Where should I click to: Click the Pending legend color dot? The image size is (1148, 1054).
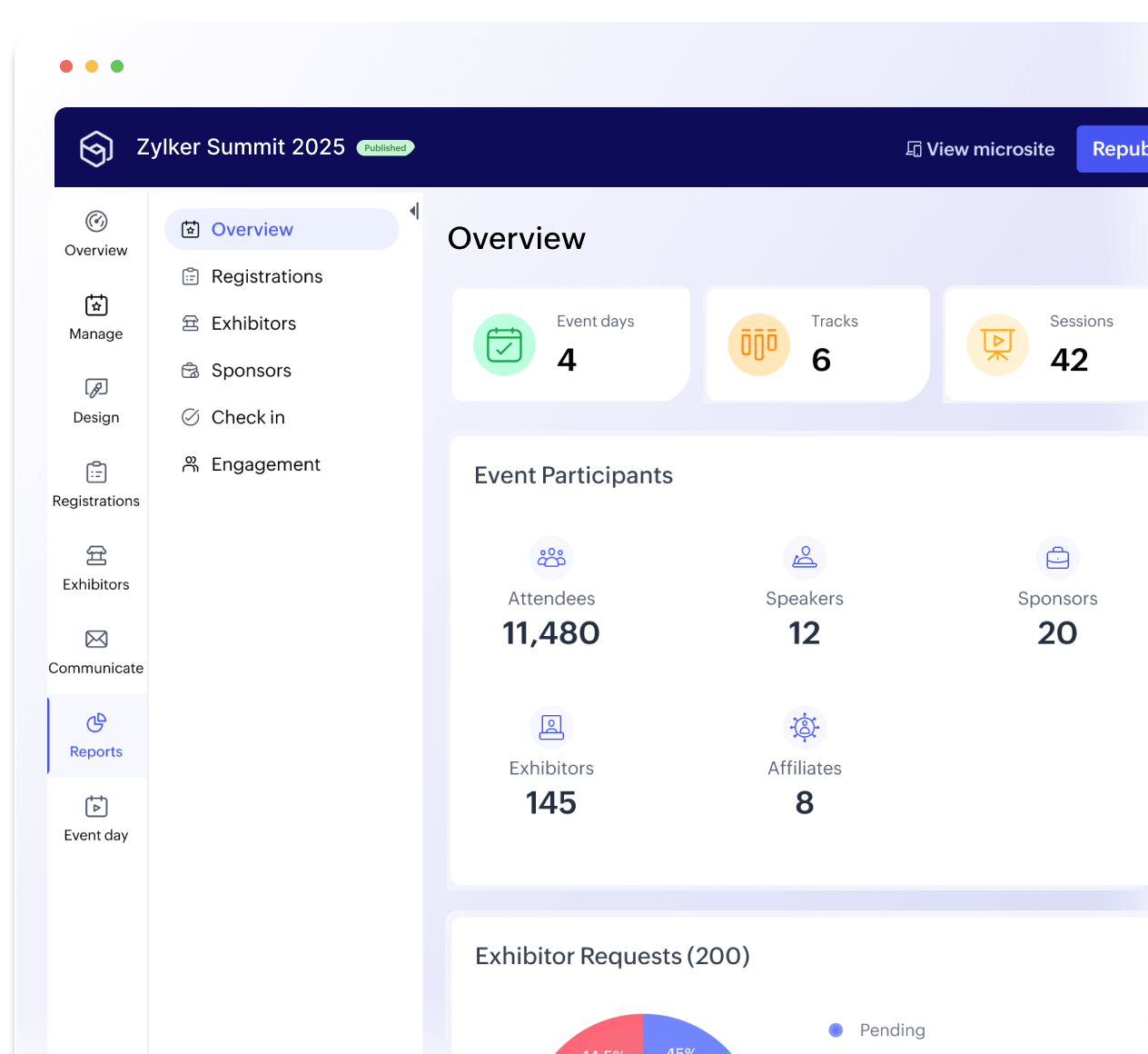click(836, 1030)
